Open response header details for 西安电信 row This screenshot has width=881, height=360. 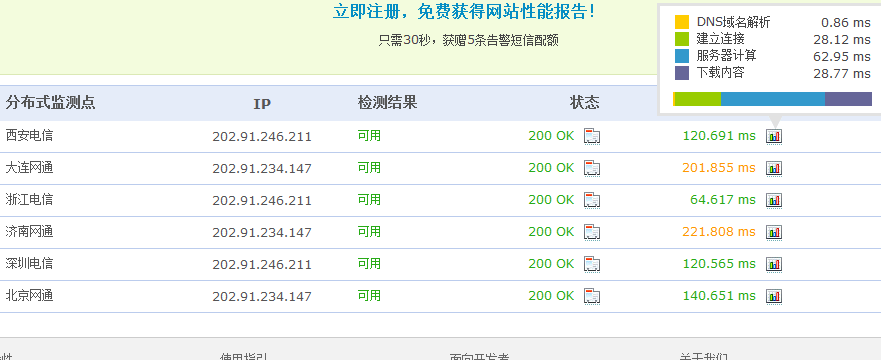pyautogui.click(x=592, y=136)
